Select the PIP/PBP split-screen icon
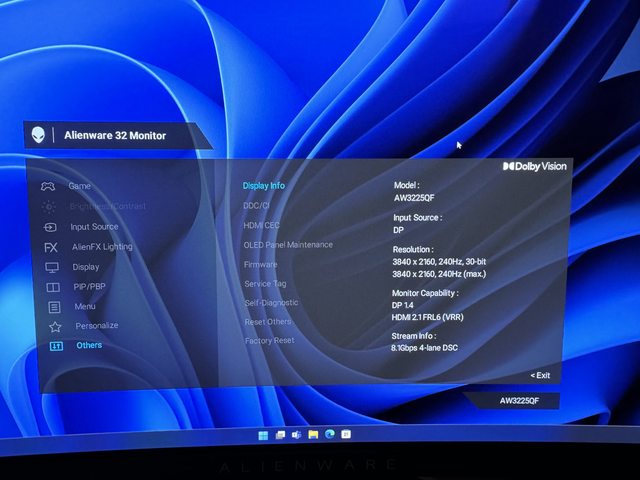The width and height of the screenshot is (640, 480). [53, 287]
